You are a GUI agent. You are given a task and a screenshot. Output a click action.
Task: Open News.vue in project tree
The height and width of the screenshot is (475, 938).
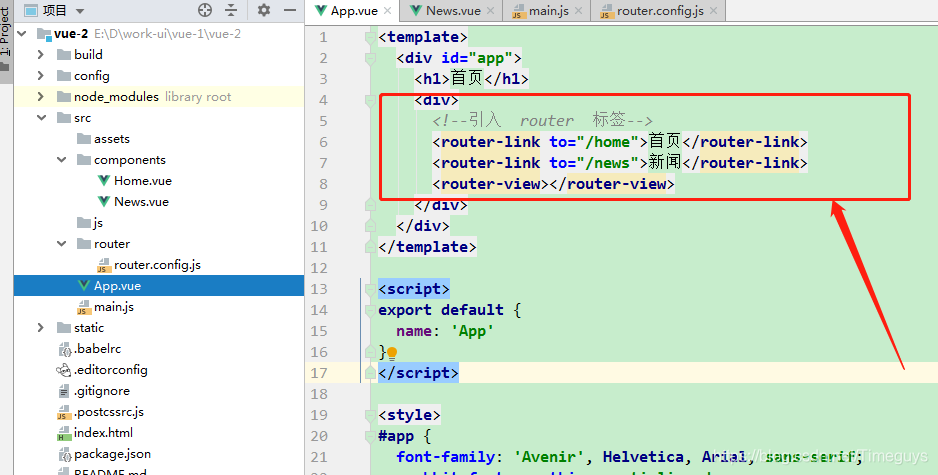tap(141, 202)
